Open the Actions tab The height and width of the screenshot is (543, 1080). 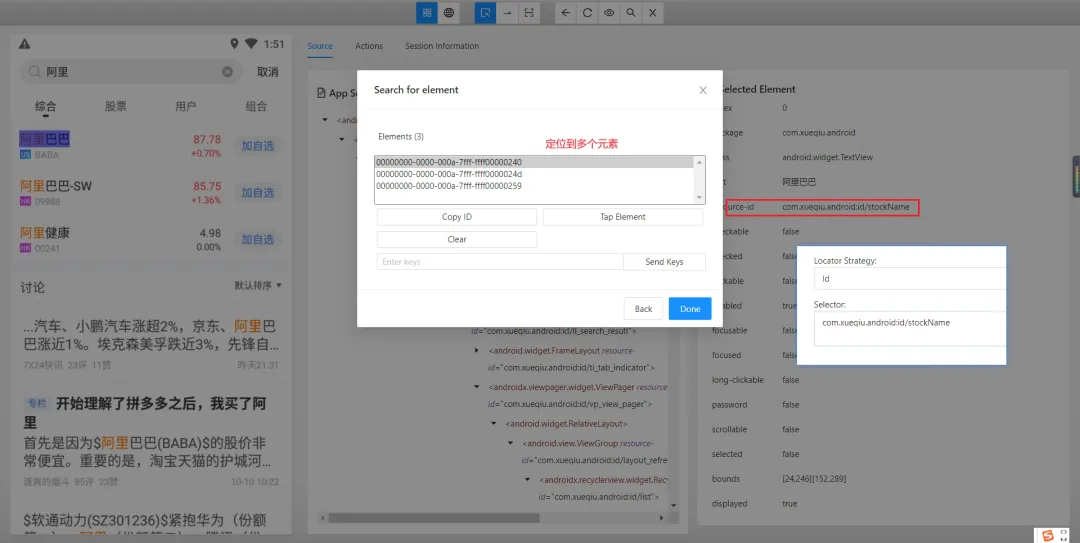pos(368,46)
